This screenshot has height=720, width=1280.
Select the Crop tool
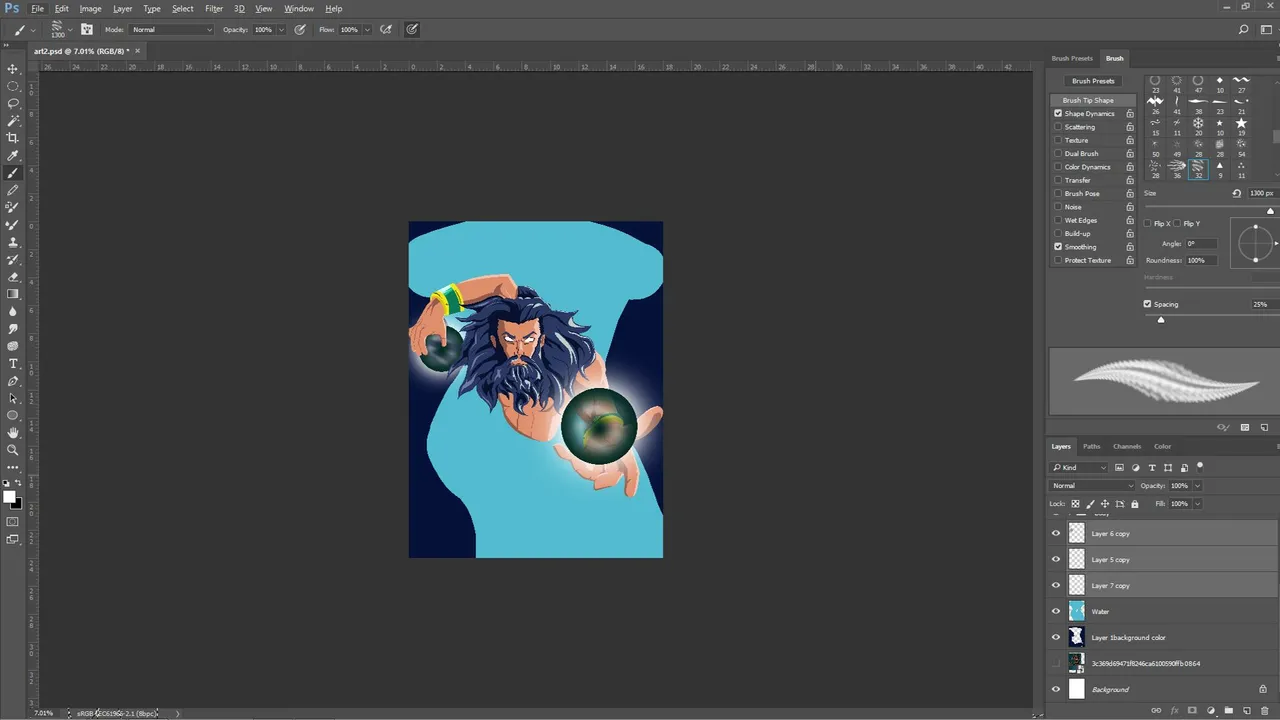click(13, 138)
